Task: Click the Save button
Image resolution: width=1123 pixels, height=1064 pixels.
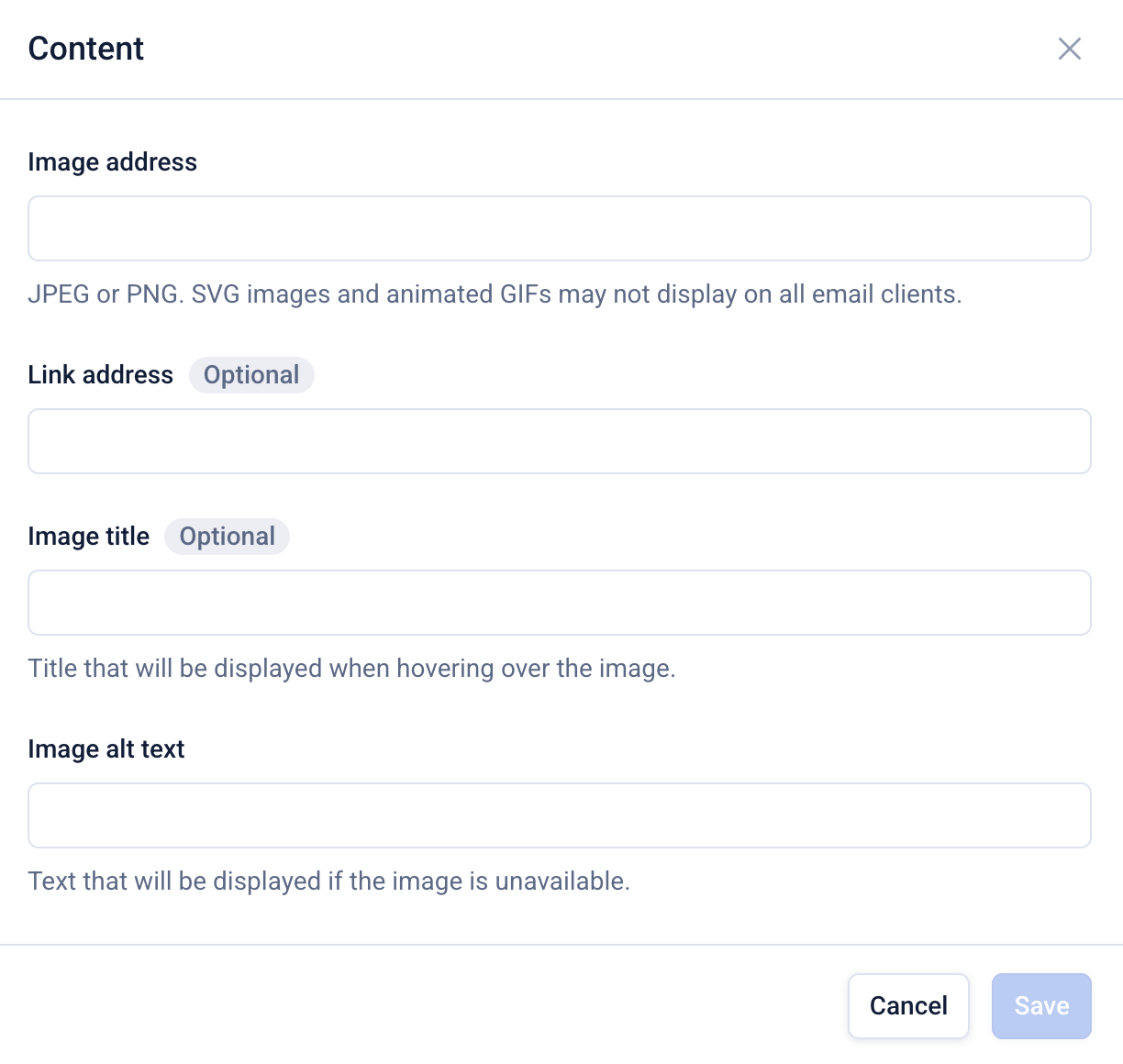Action: pyautogui.click(x=1040, y=1006)
